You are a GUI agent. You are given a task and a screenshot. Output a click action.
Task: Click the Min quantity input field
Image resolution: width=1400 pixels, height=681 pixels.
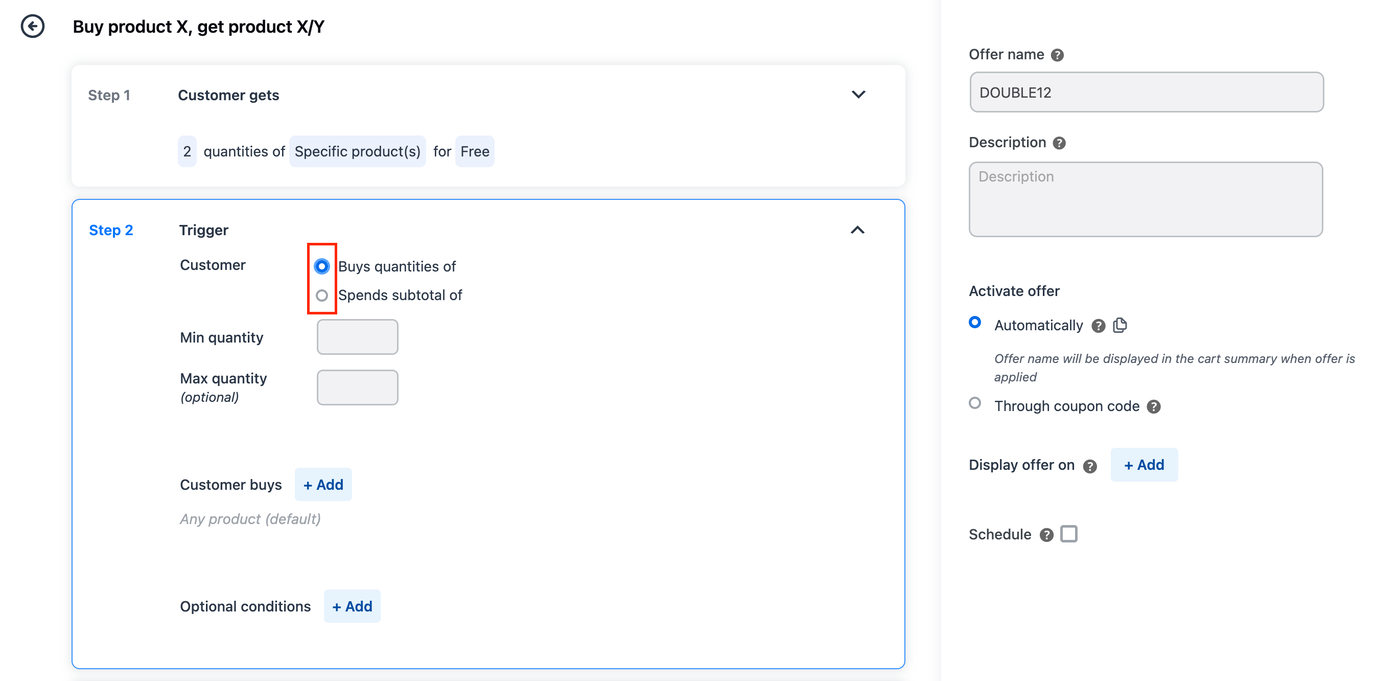(x=357, y=337)
